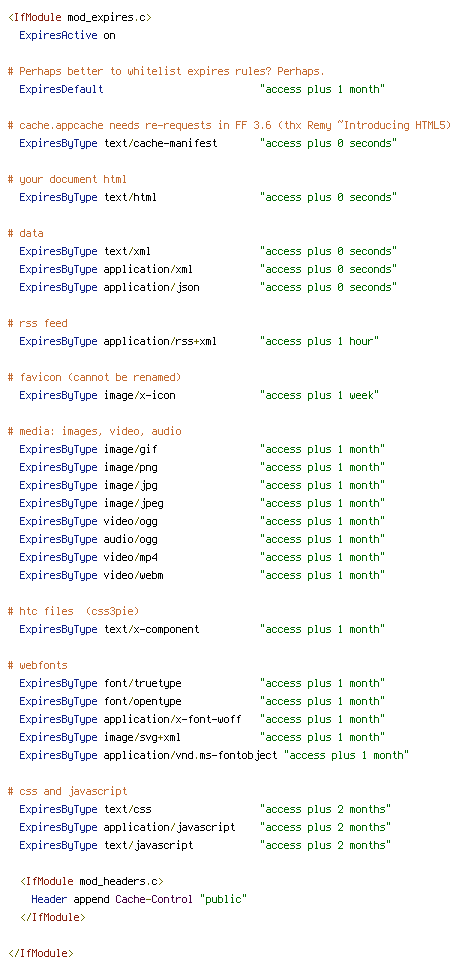
Task: Click the opening IfModule mod_expires.c tag
Action: coord(80,17)
